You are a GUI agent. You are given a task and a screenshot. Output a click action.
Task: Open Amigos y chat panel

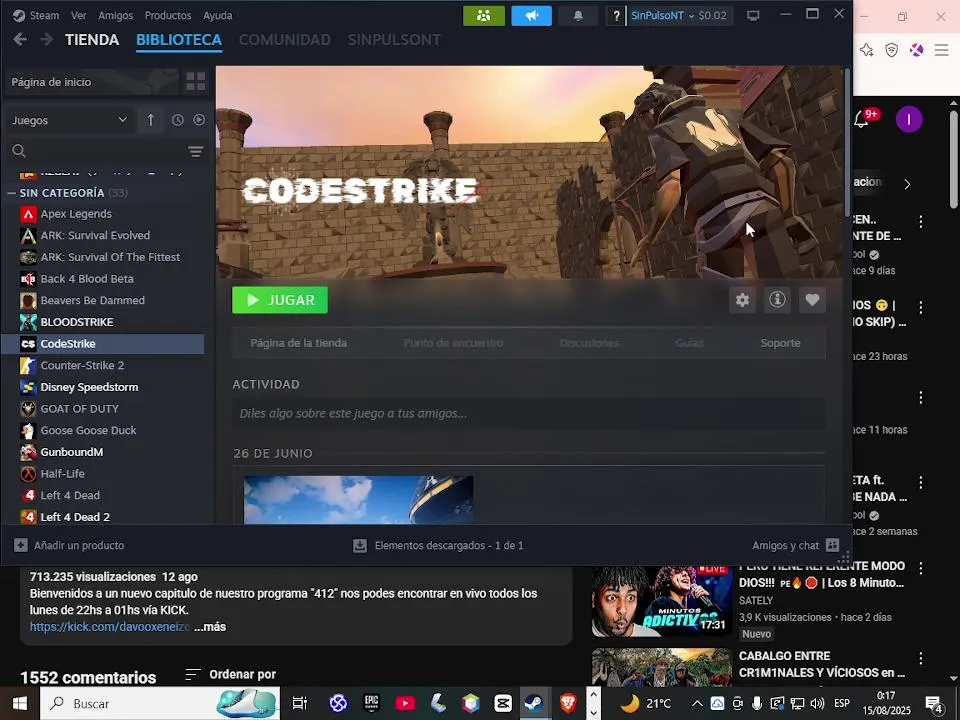tap(795, 546)
